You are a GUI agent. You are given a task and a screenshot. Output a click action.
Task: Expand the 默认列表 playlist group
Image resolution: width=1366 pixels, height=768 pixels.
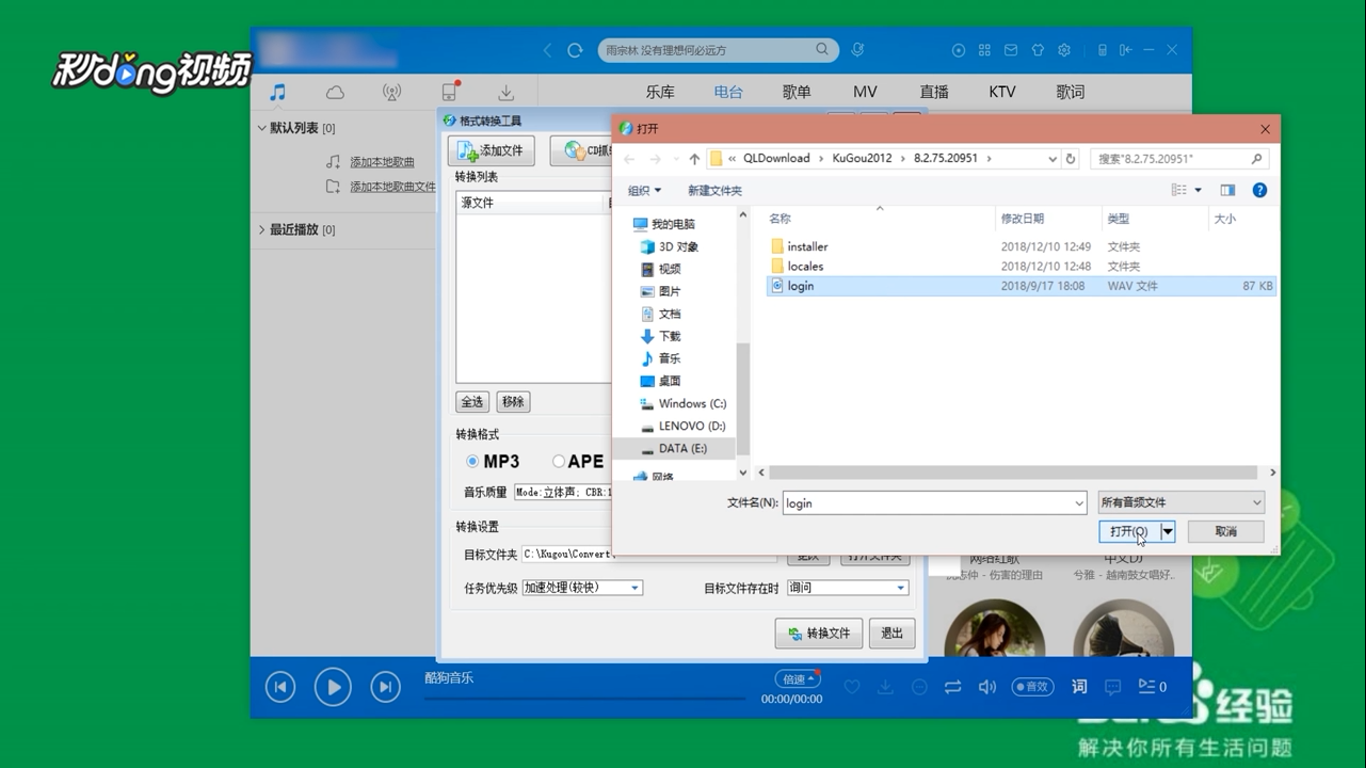point(262,128)
